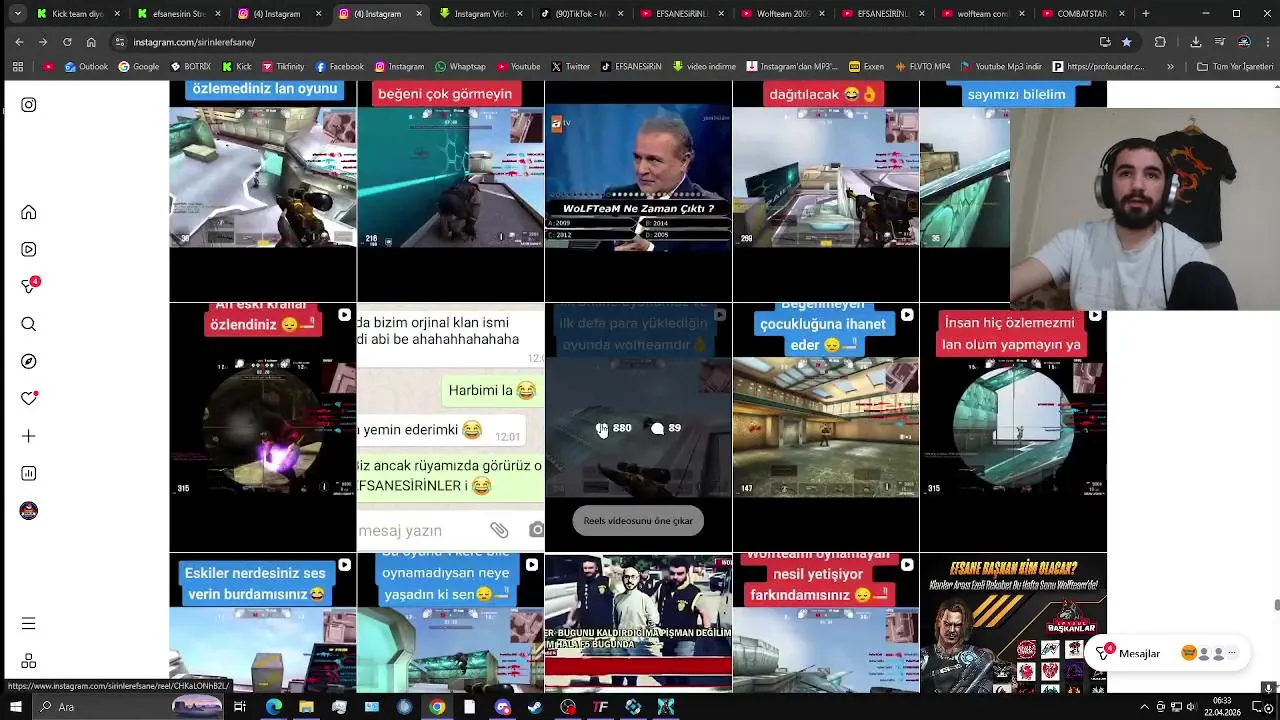Open Messages icon with badge in sidebar
Viewport: 1280px width, 720px height.
tap(30, 286)
